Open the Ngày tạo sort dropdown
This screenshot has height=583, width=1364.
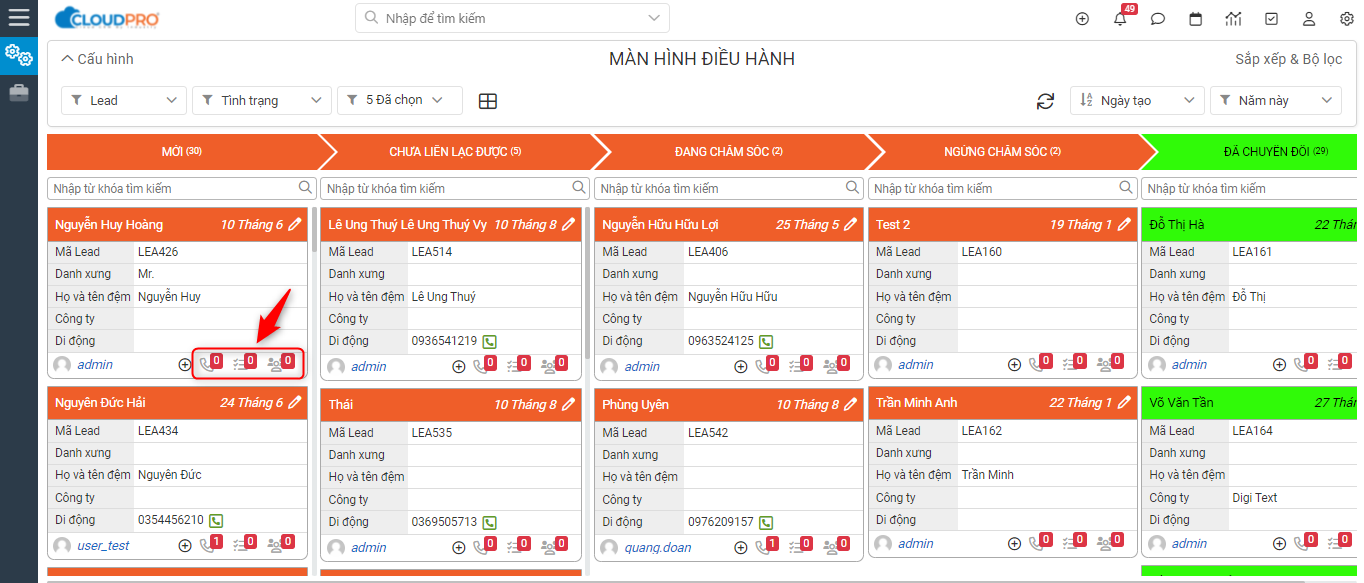pyautogui.click(x=1136, y=100)
